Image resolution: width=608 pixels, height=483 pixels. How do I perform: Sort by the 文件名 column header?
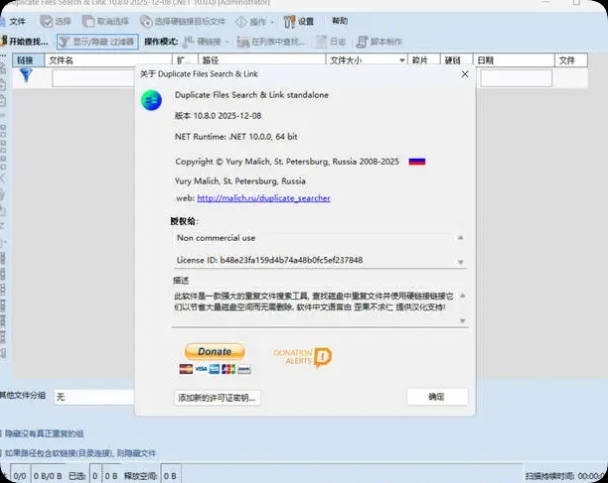(x=109, y=60)
